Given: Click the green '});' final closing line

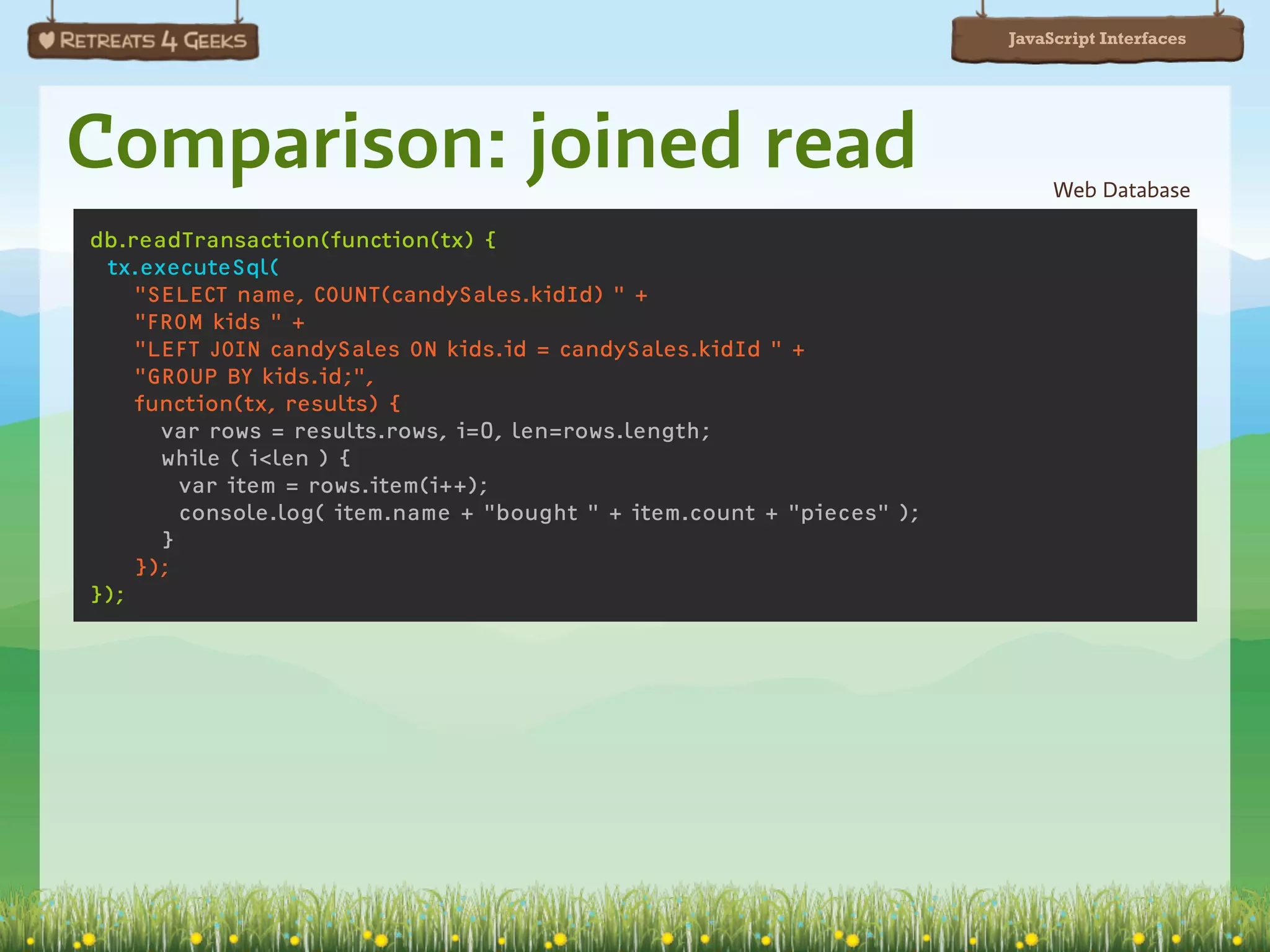Looking at the screenshot, I should point(107,594).
